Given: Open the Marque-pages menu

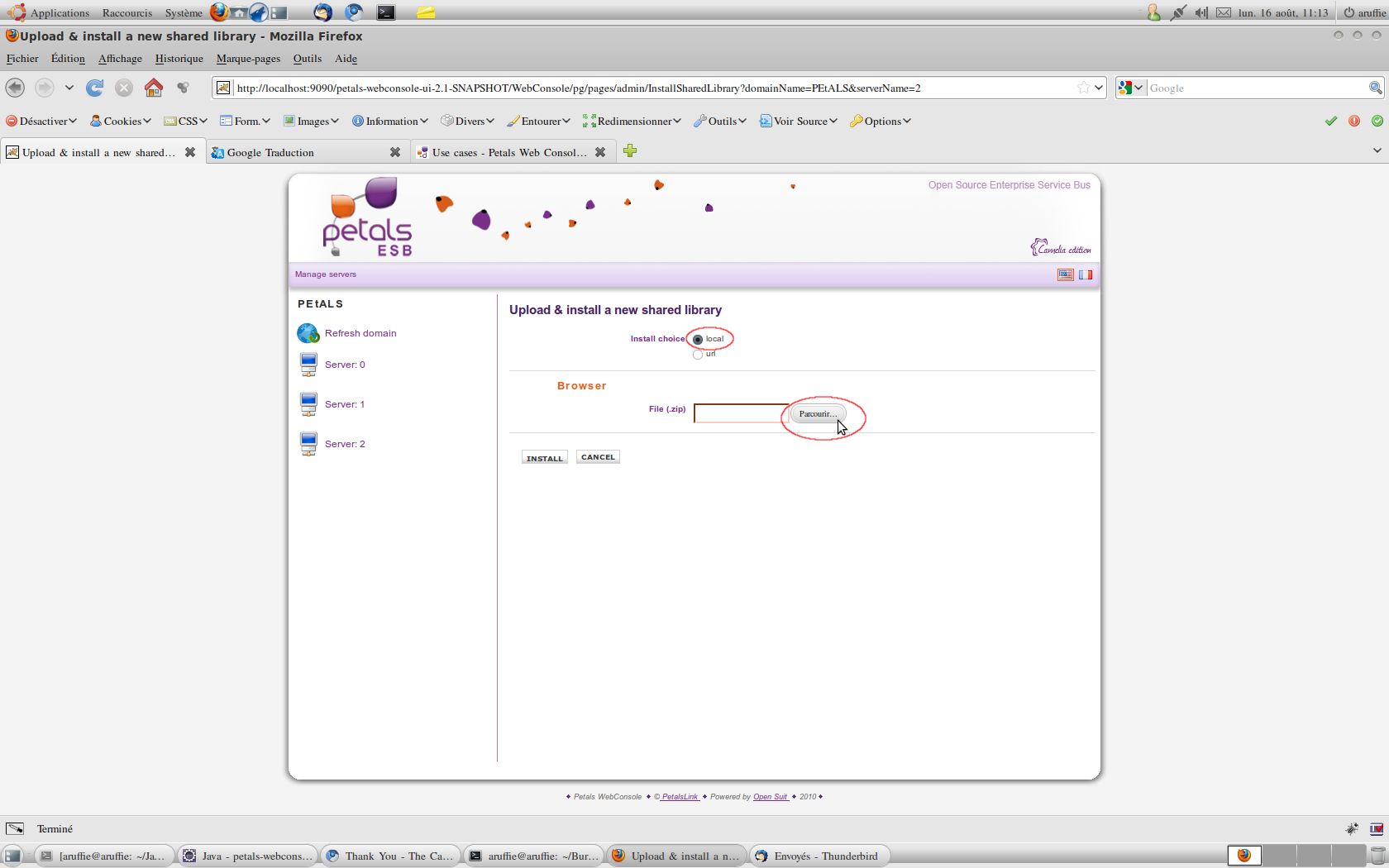Looking at the screenshot, I should [x=248, y=59].
